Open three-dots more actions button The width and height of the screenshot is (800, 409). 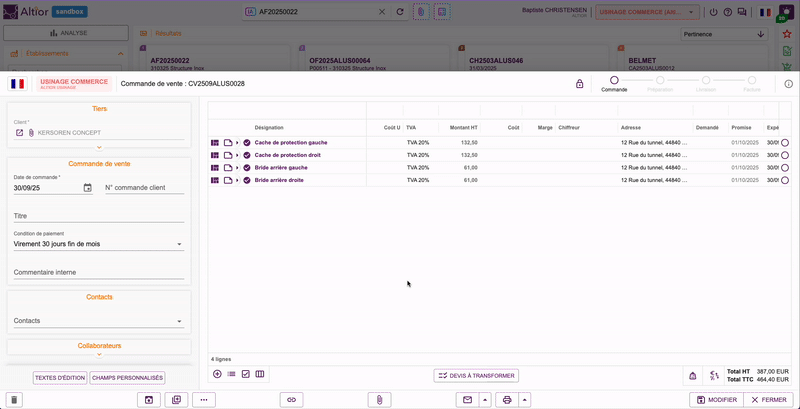204,400
